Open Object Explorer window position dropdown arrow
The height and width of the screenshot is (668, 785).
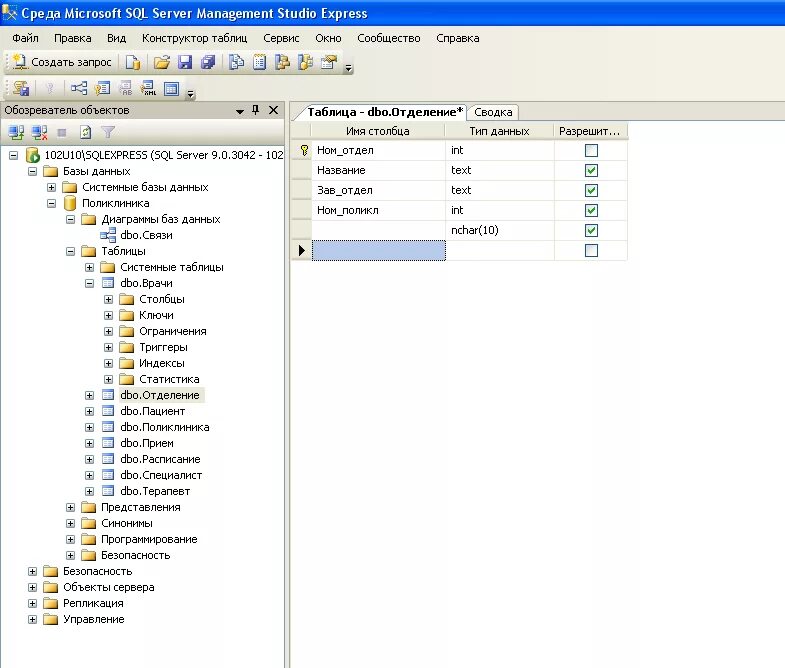coord(240,111)
